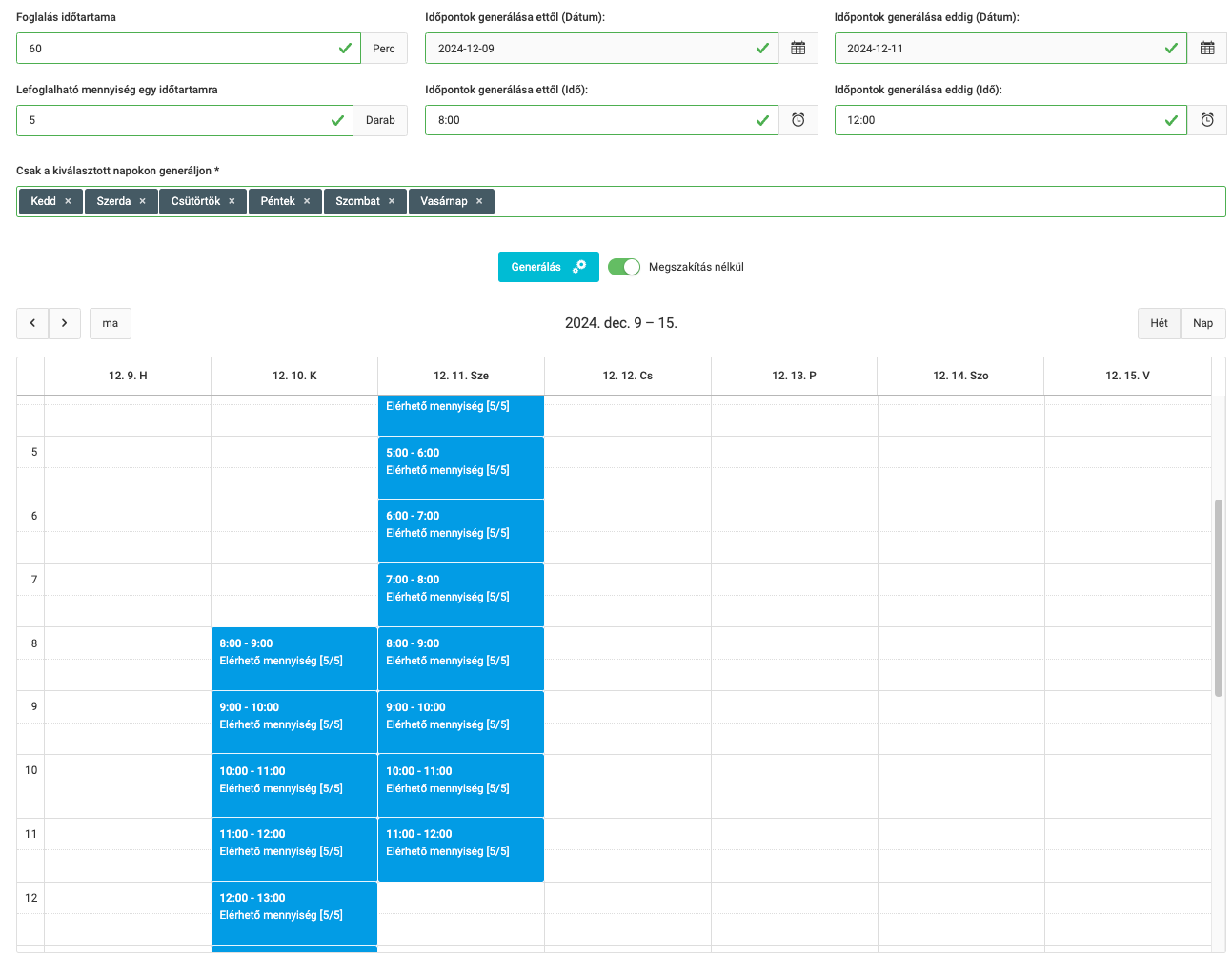Screen dimensions: 1232x959
Task: Open the selected days multi-select field
Action: click(x=858, y=202)
